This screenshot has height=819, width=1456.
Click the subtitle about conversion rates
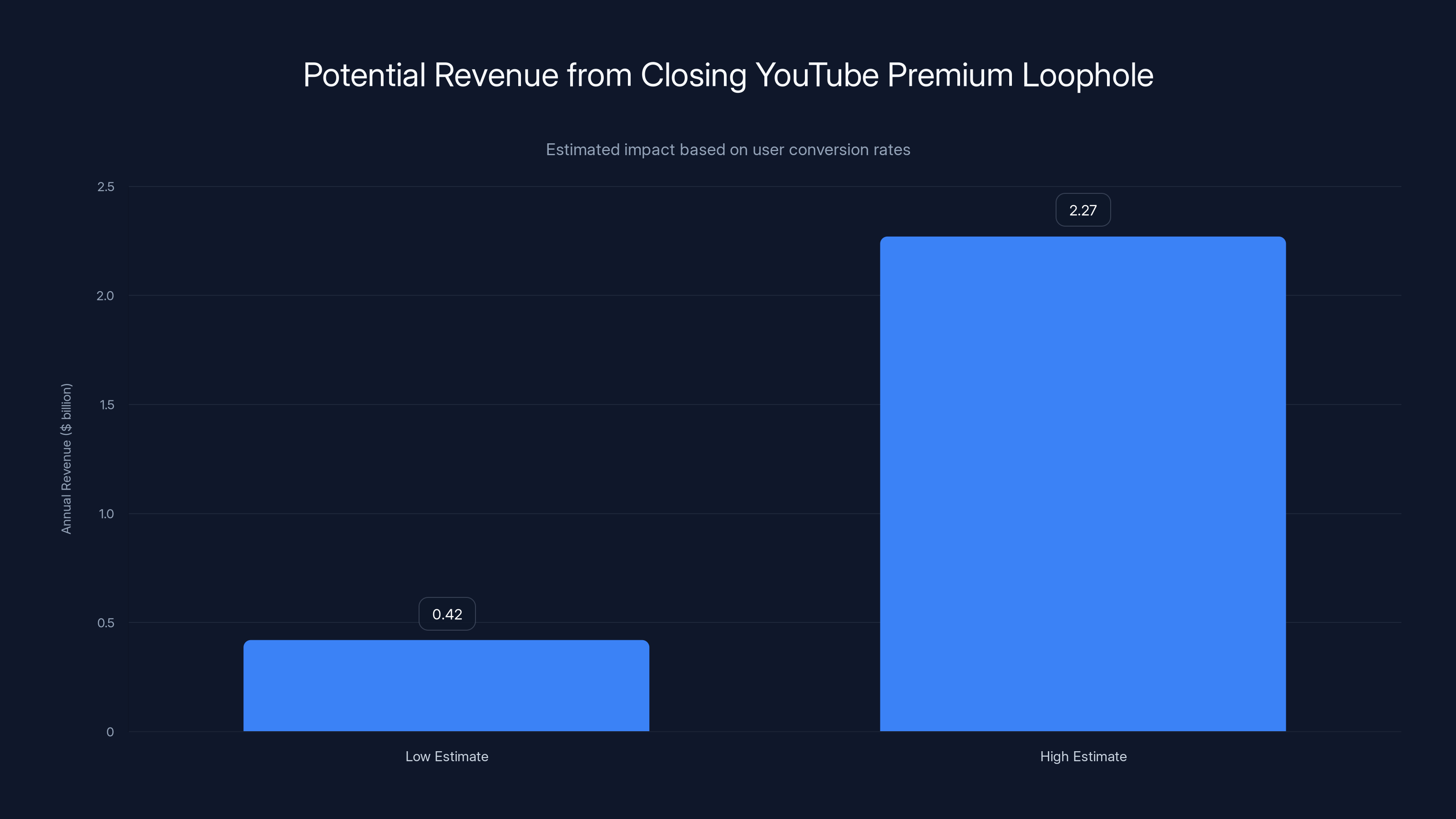click(728, 150)
